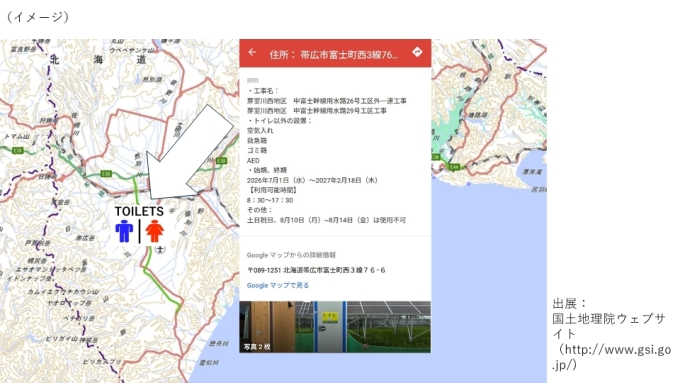This screenshot has height=383, width=680.
Task: Open the toilet door photo thumbnail
Action: click(x=321, y=327)
